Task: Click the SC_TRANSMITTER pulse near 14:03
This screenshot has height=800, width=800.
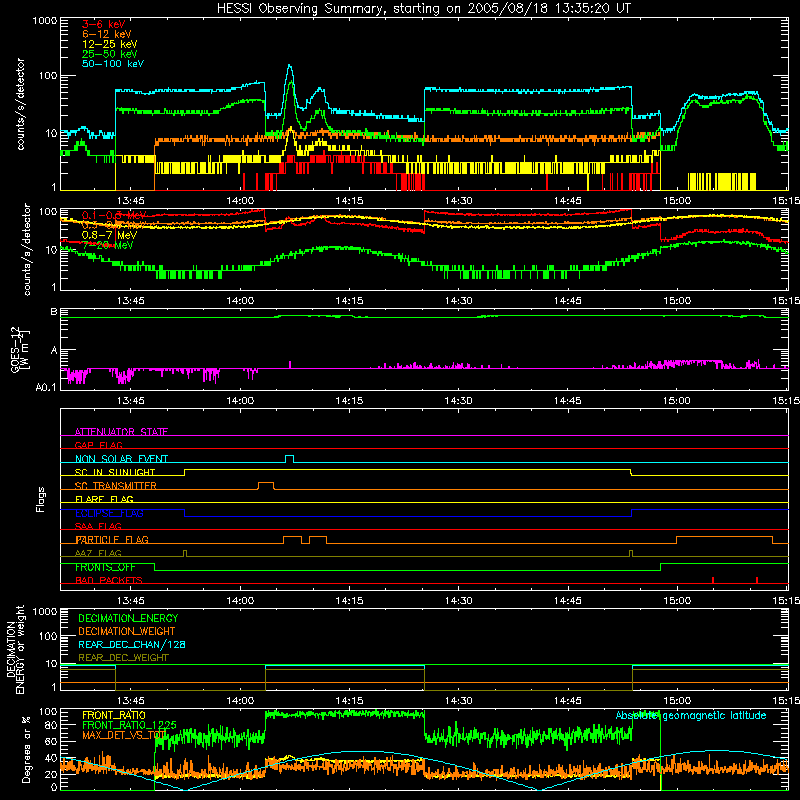Action: (266, 485)
